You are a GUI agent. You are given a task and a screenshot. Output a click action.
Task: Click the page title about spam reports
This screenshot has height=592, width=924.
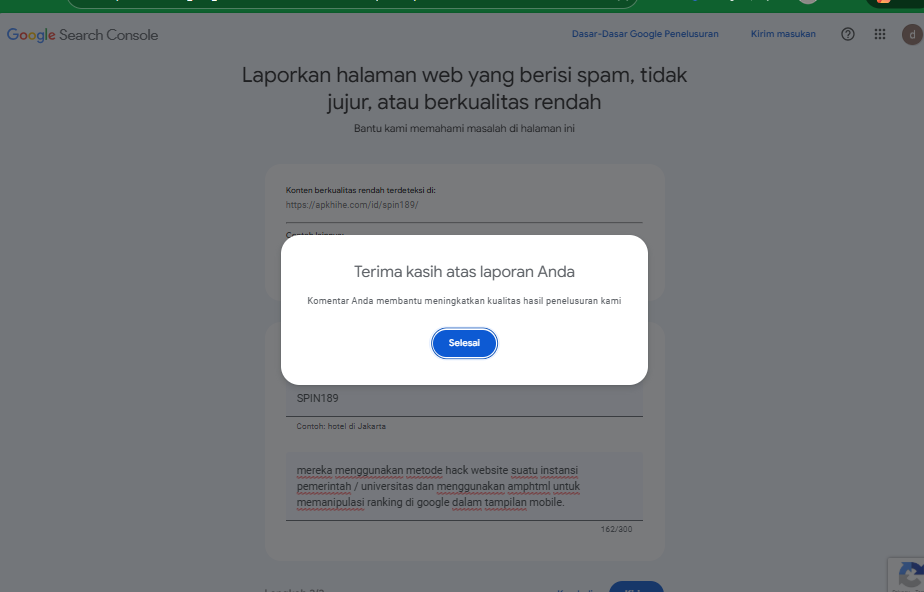464,88
